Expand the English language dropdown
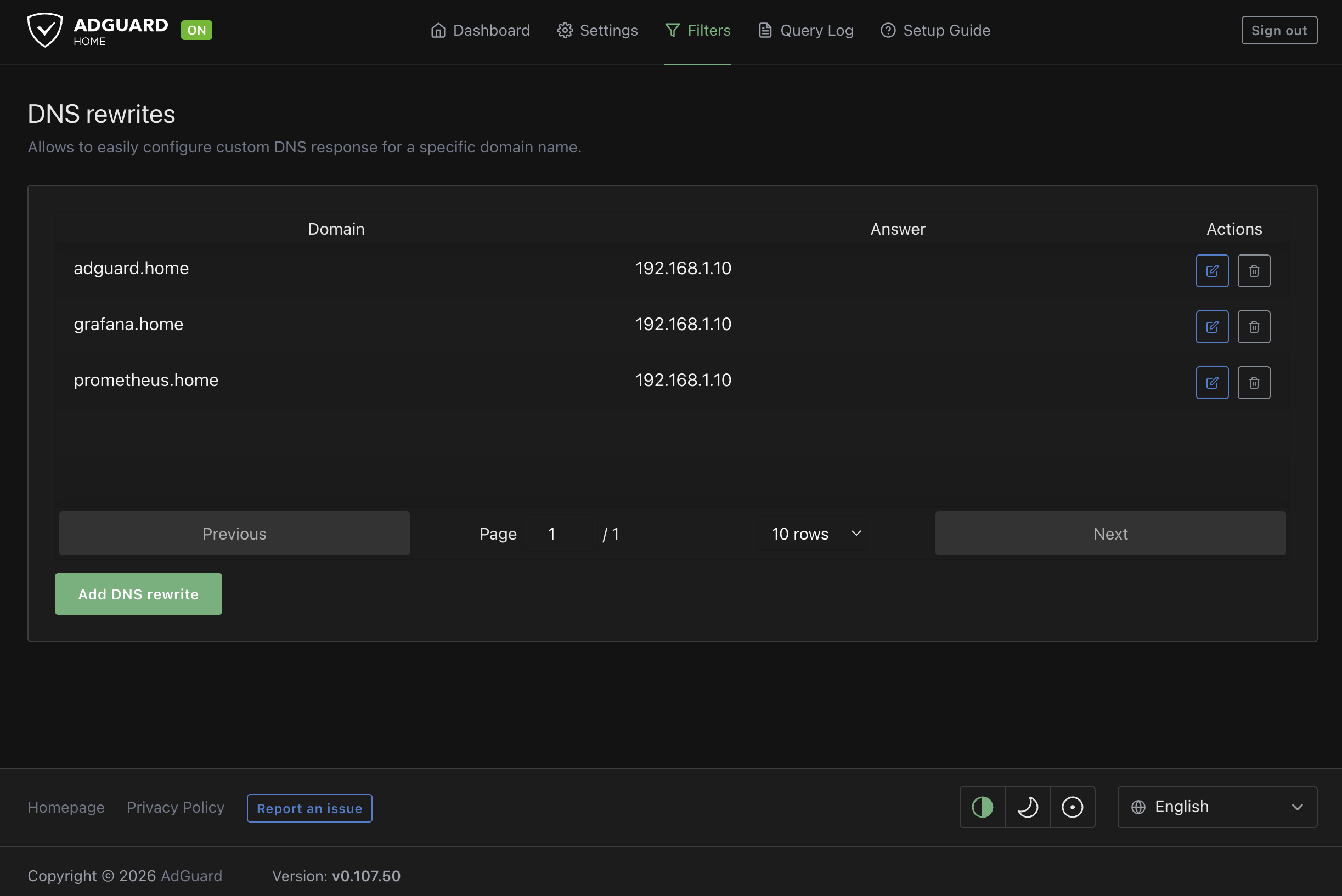Screen dimensions: 1342x896 pyautogui.click(x=1217, y=807)
